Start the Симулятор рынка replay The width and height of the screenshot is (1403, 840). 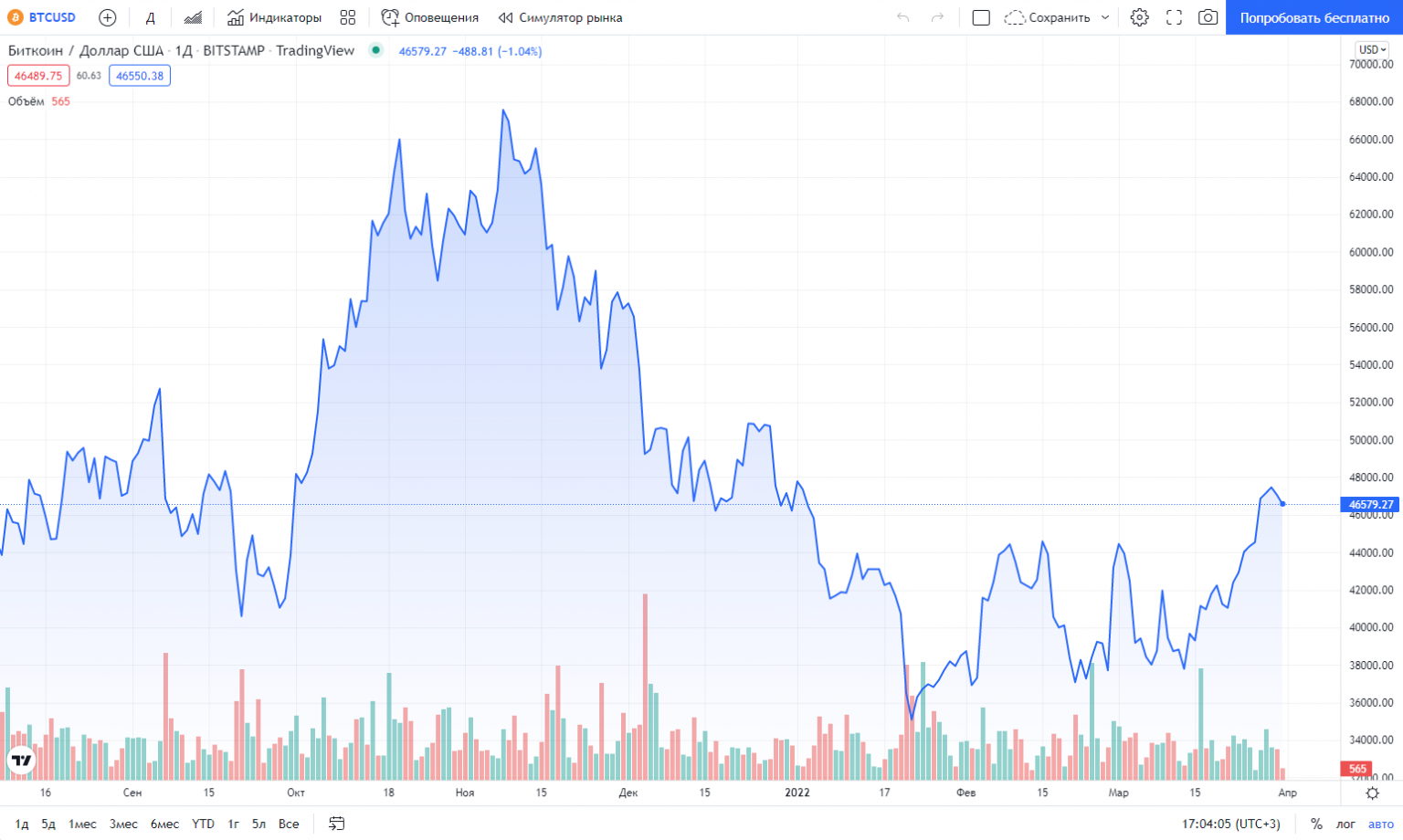click(x=561, y=17)
